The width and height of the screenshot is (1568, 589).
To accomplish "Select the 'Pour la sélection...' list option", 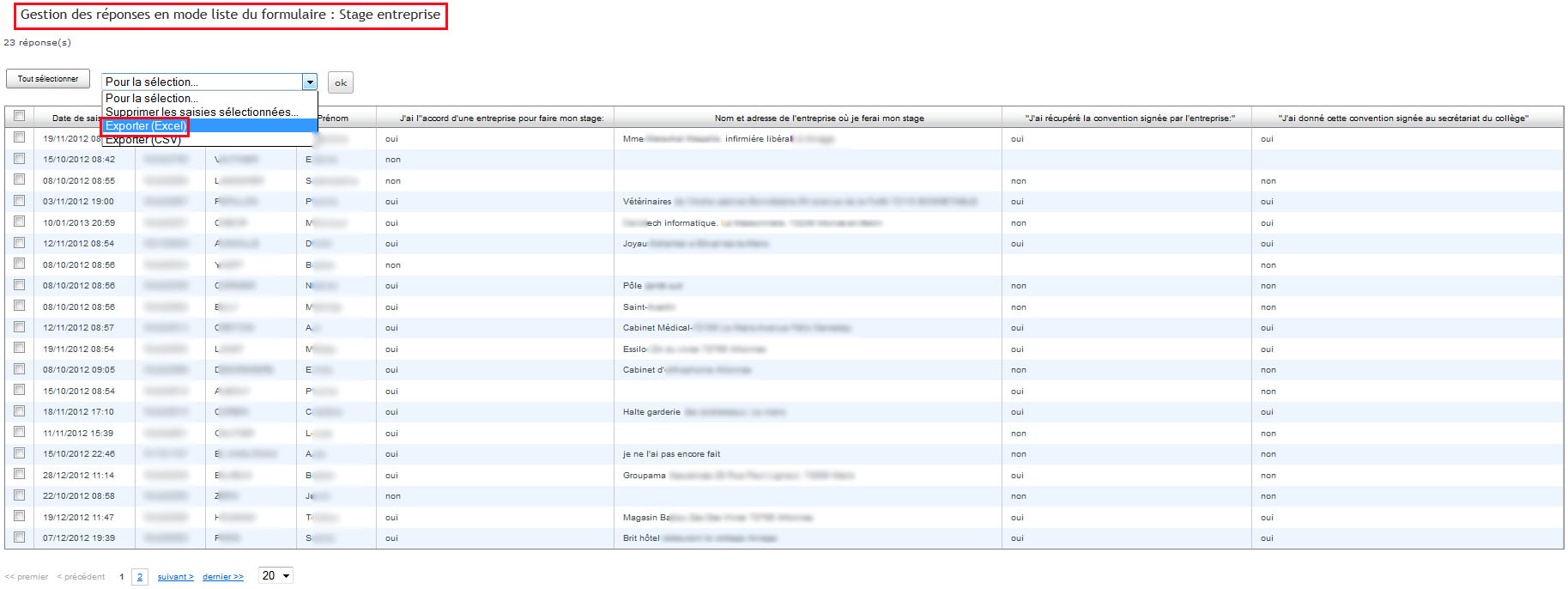I will coord(152,99).
